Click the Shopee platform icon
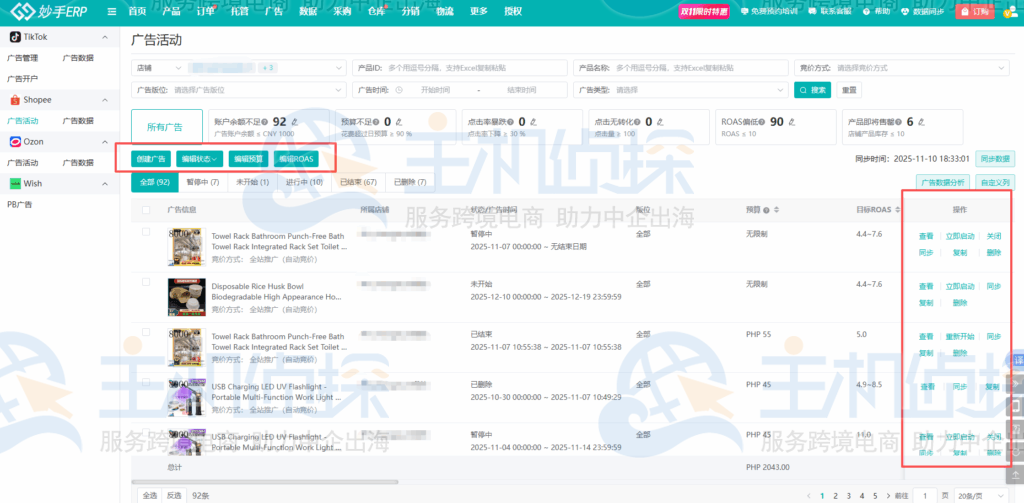Screen dimensions: 1024x503 (14, 100)
